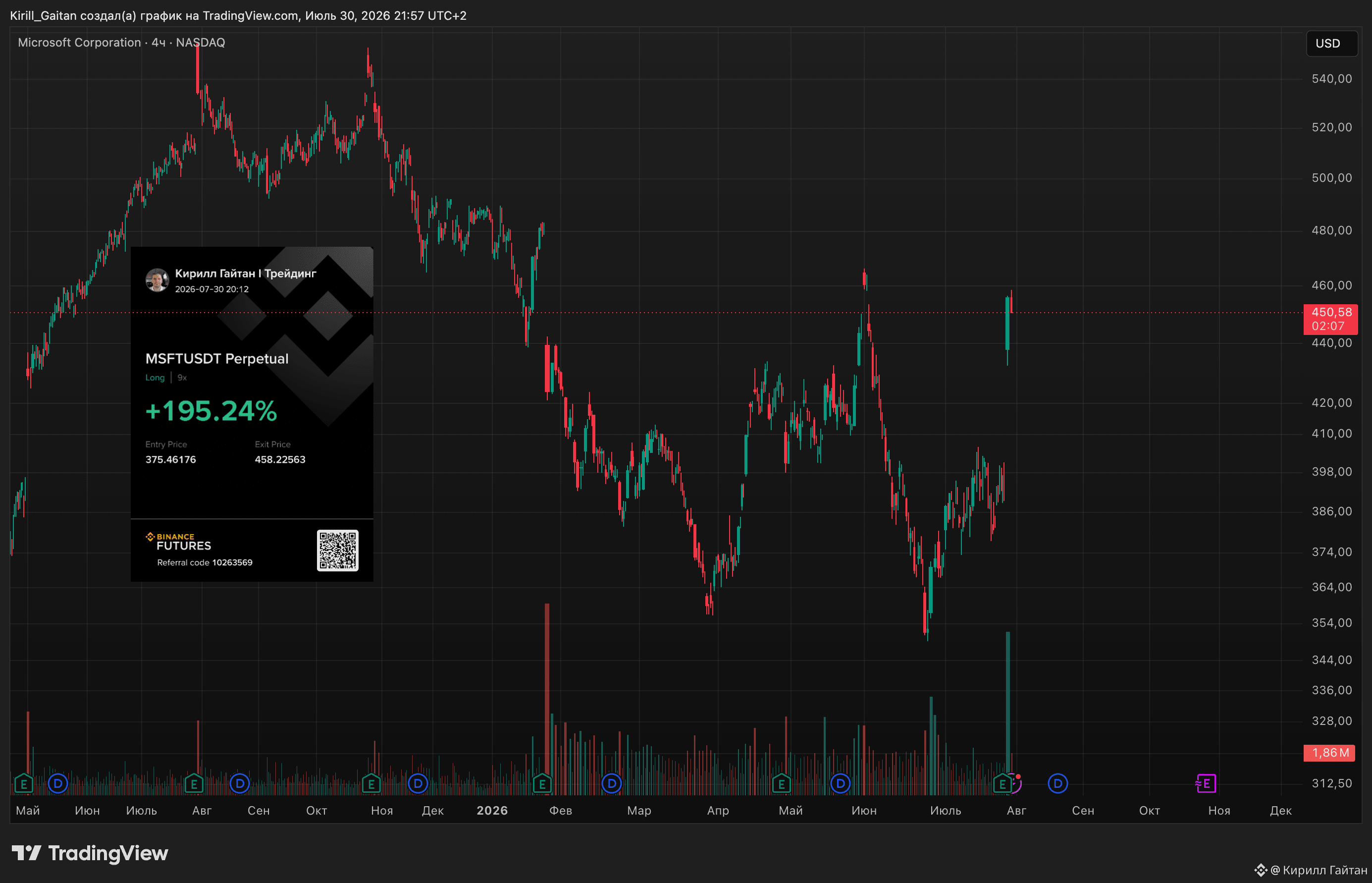Select dividend marker just before Дек 2025
The image size is (1372, 883).
point(418,783)
